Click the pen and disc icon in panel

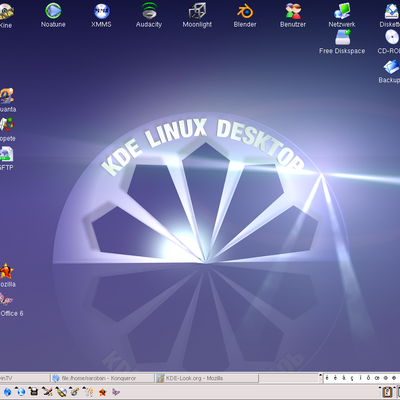[61, 392]
